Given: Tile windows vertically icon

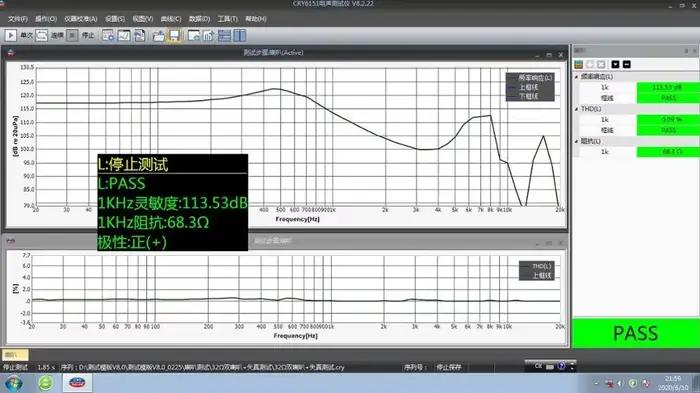Looking at the screenshot, I should coord(240,35).
